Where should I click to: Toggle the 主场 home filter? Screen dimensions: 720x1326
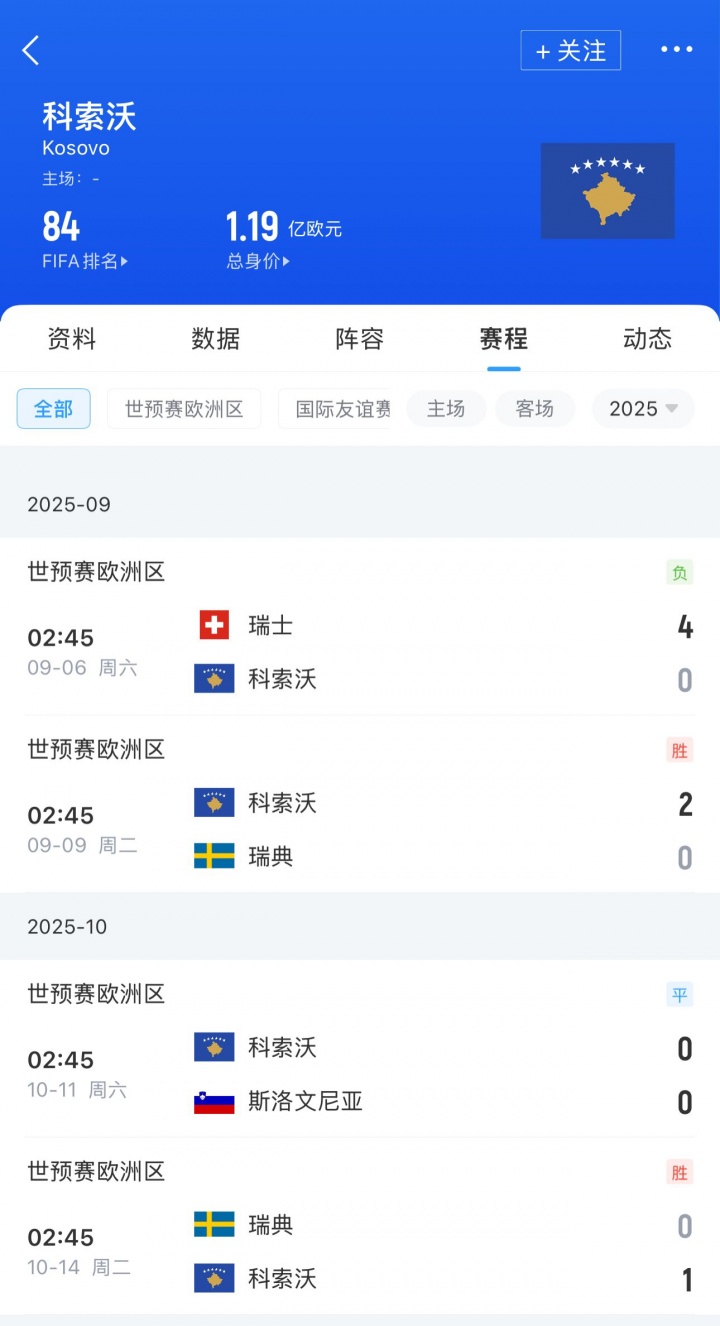tap(446, 409)
